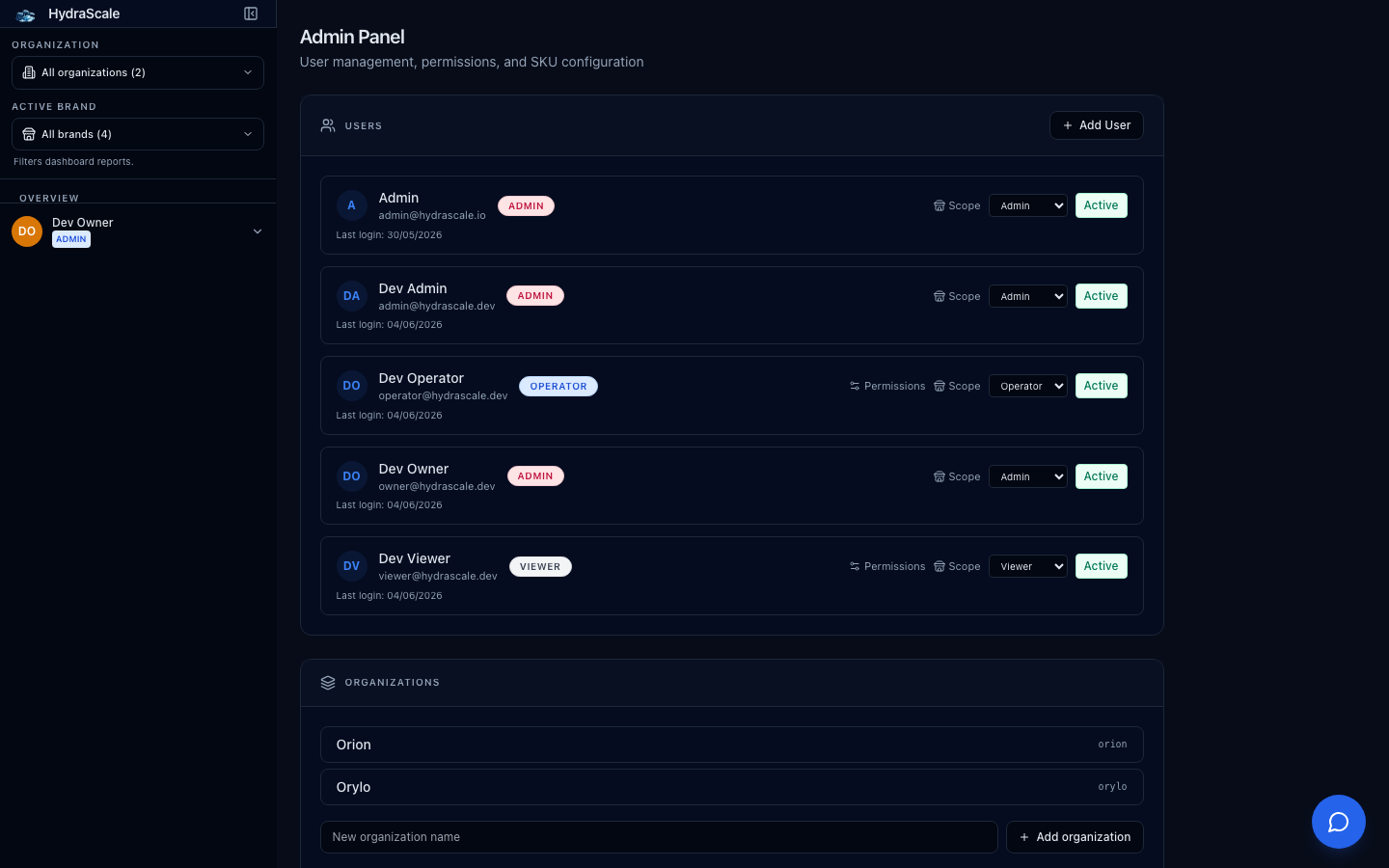Viewport: 1389px width, 868px height.
Task: Click the ADMIN badge under sidebar Dev Owner
Action: (71, 239)
